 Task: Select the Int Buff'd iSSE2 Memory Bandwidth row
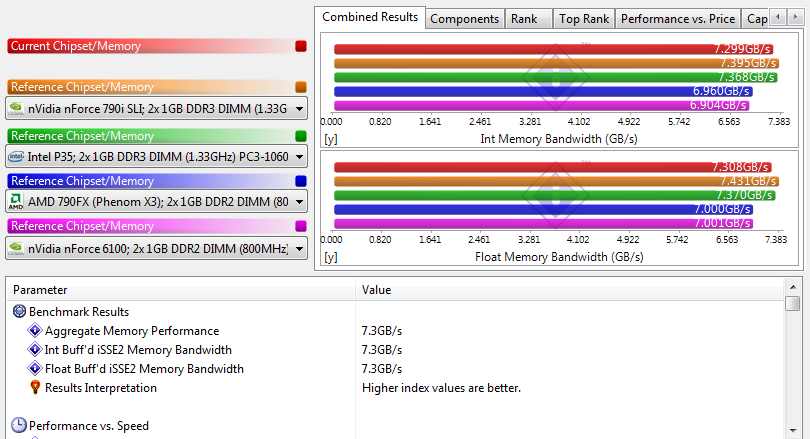coord(395,350)
